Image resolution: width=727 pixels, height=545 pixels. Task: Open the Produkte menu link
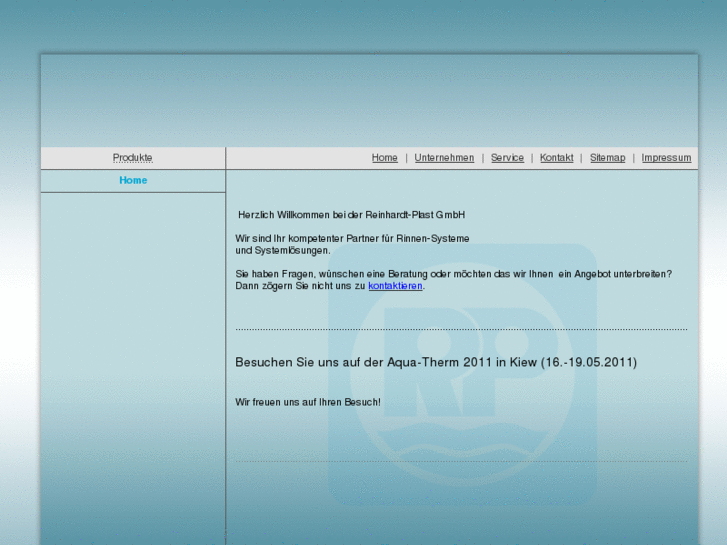point(133,158)
